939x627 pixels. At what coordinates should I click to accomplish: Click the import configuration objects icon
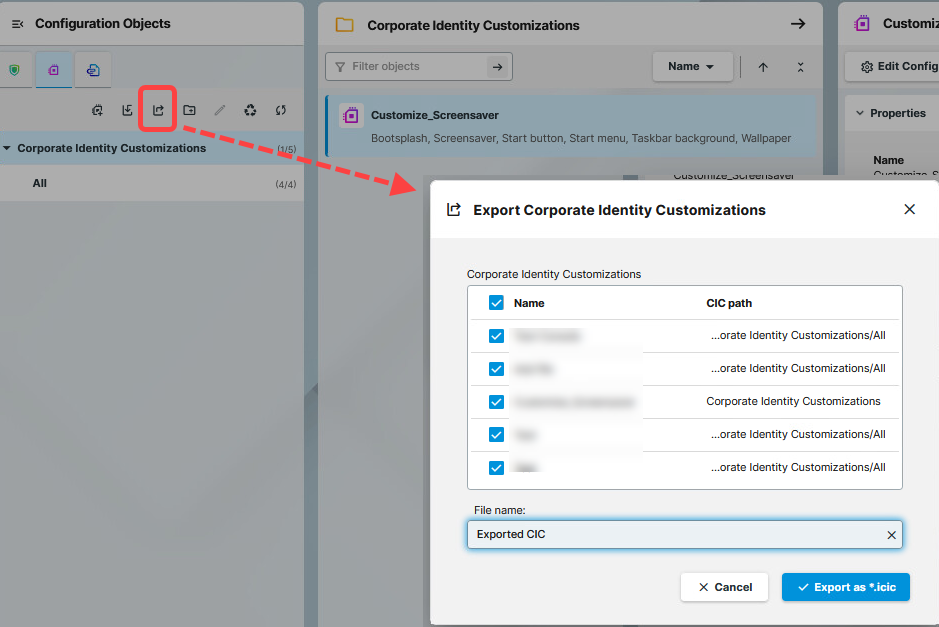(x=127, y=110)
